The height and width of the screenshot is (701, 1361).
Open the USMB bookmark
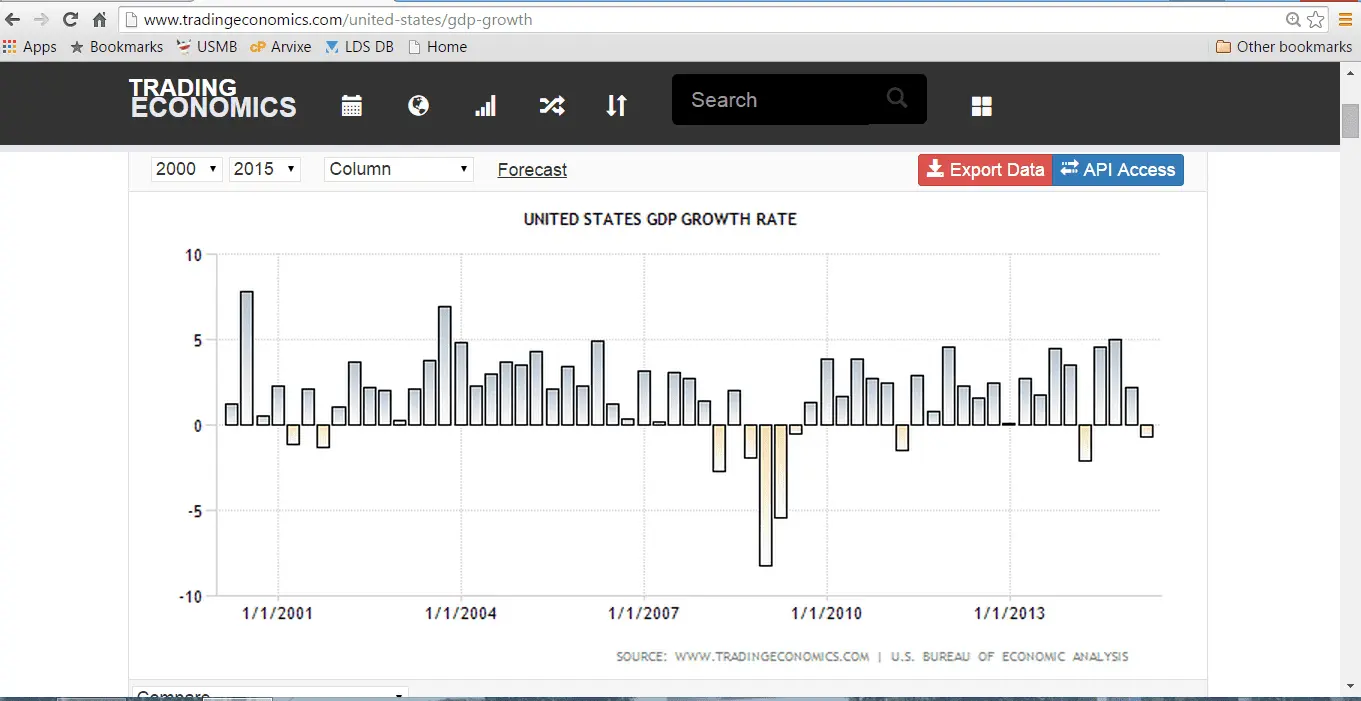[207, 46]
